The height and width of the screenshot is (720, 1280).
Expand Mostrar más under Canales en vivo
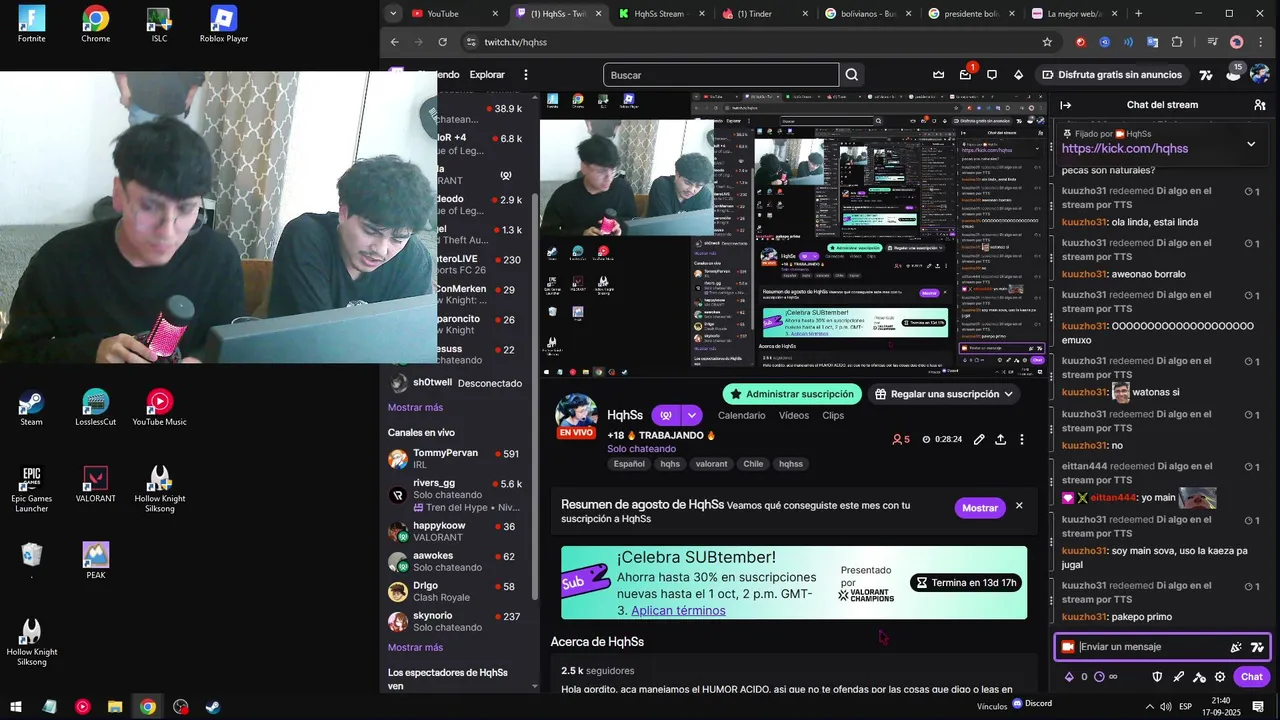point(415,647)
